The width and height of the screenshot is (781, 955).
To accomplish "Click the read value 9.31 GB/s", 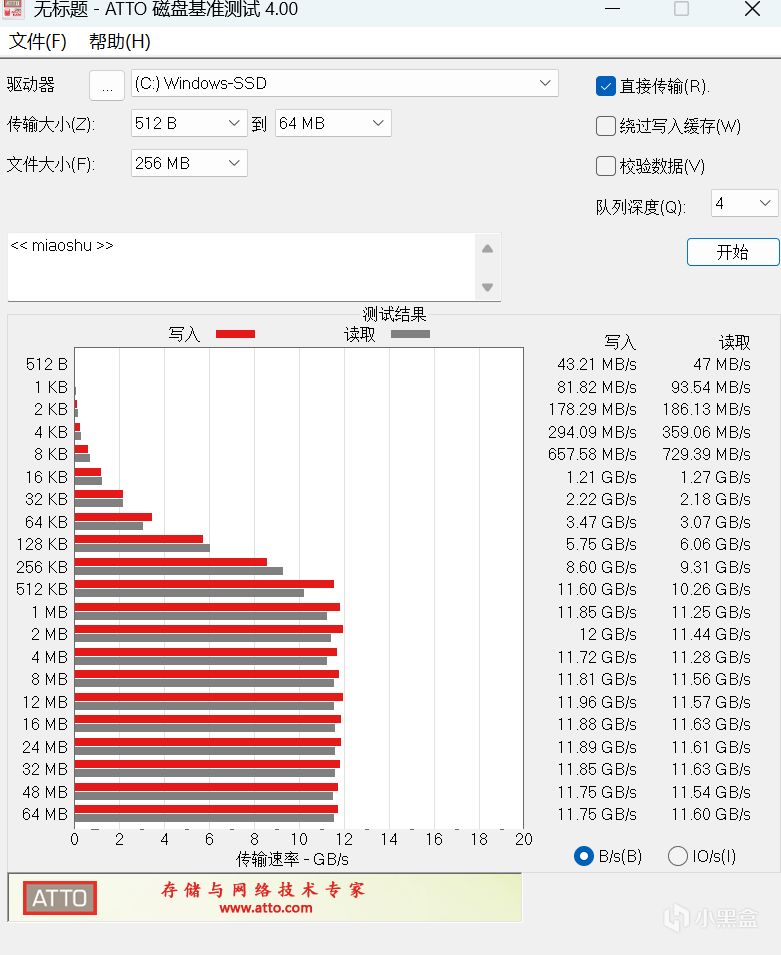I will [x=715, y=567].
